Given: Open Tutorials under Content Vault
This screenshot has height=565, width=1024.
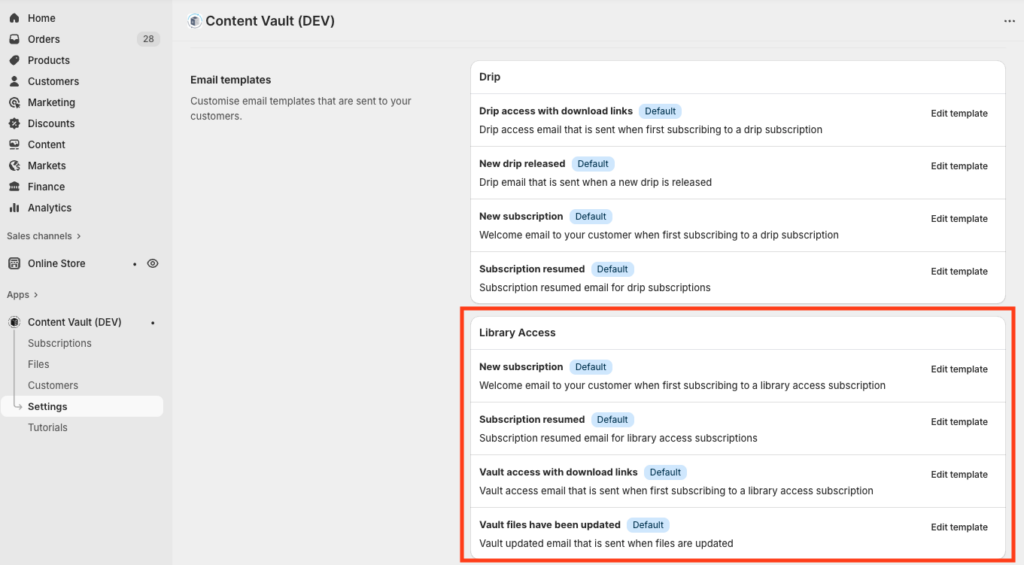Looking at the screenshot, I should (x=48, y=427).
